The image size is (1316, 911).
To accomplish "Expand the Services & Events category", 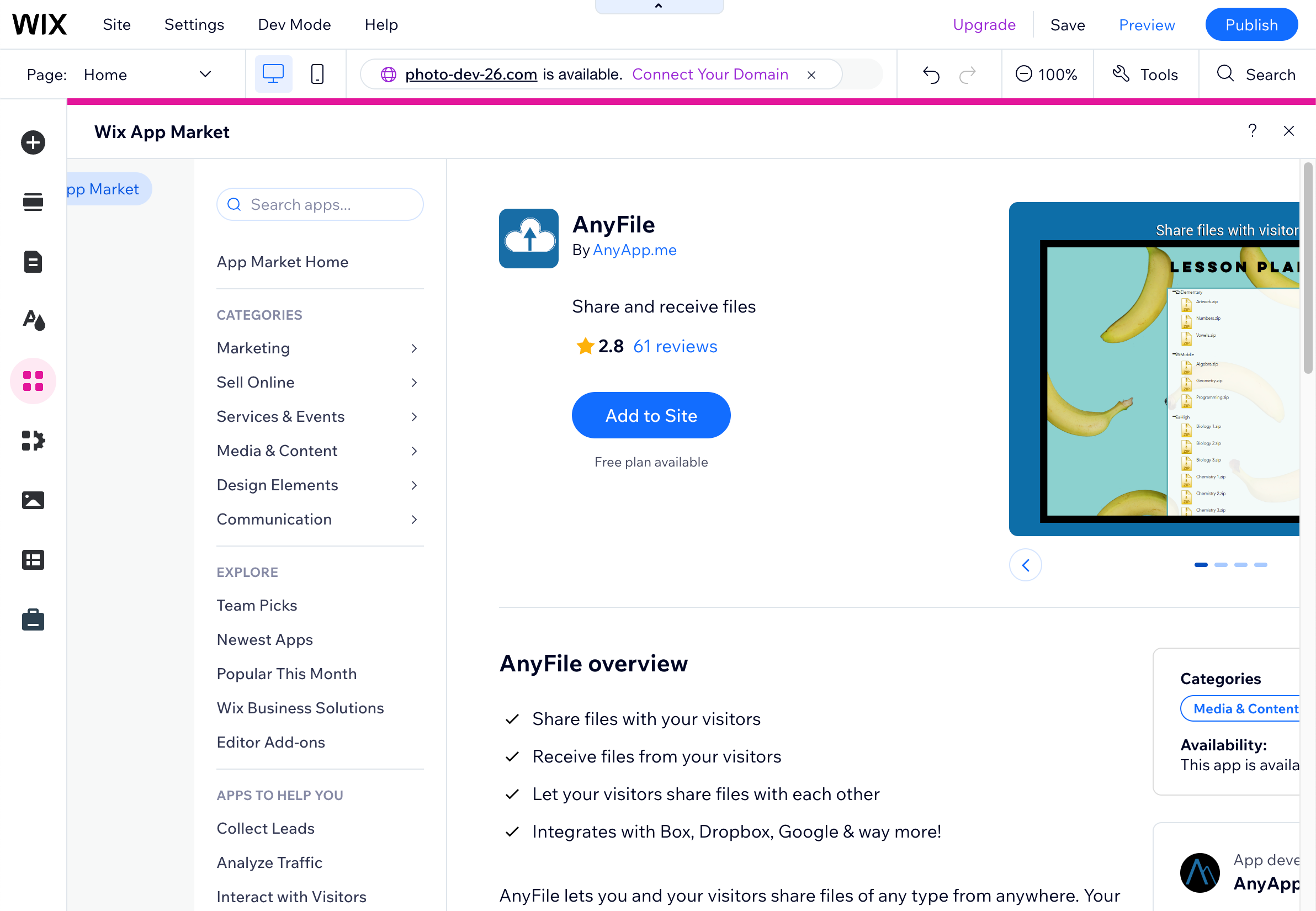I will pyautogui.click(x=319, y=417).
